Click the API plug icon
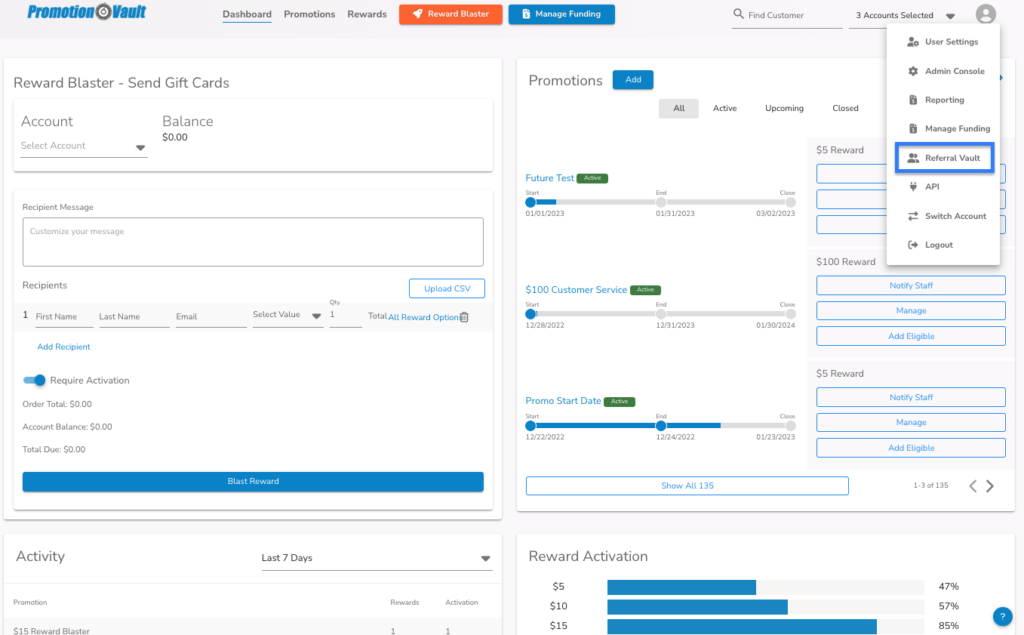The width and height of the screenshot is (1024, 635). 913,187
